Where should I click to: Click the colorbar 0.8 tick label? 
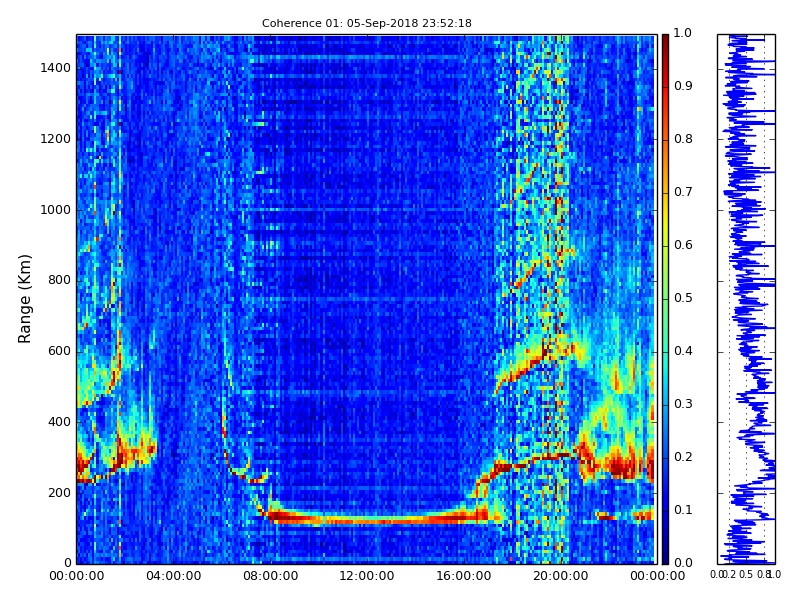pyautogui.click(x=683, y=139)
